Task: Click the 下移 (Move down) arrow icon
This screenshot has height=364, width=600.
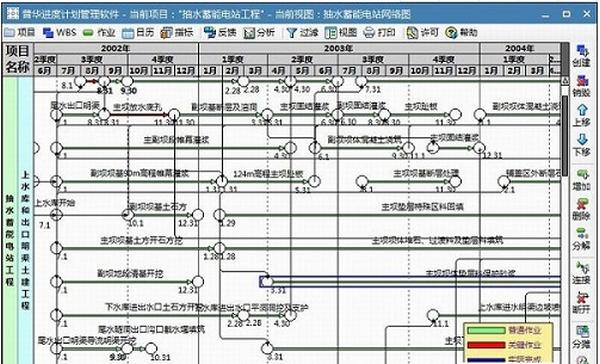Action: [x=582, y=145]
